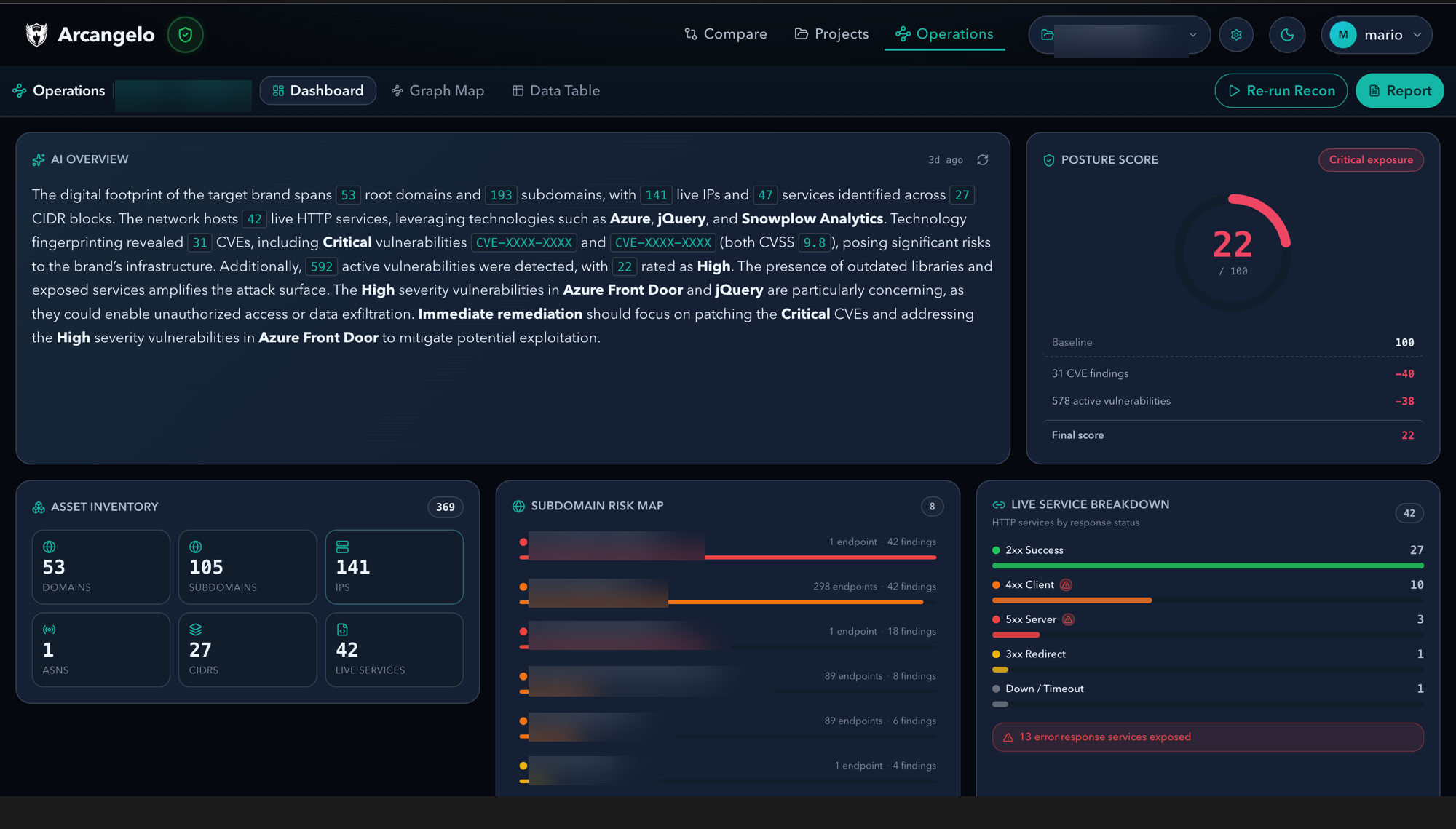Viewport: 1456px width, 829px height.
Task: Select the subdomain row with 6 findings
Action: pyautogui.click(x=728, y=726)
